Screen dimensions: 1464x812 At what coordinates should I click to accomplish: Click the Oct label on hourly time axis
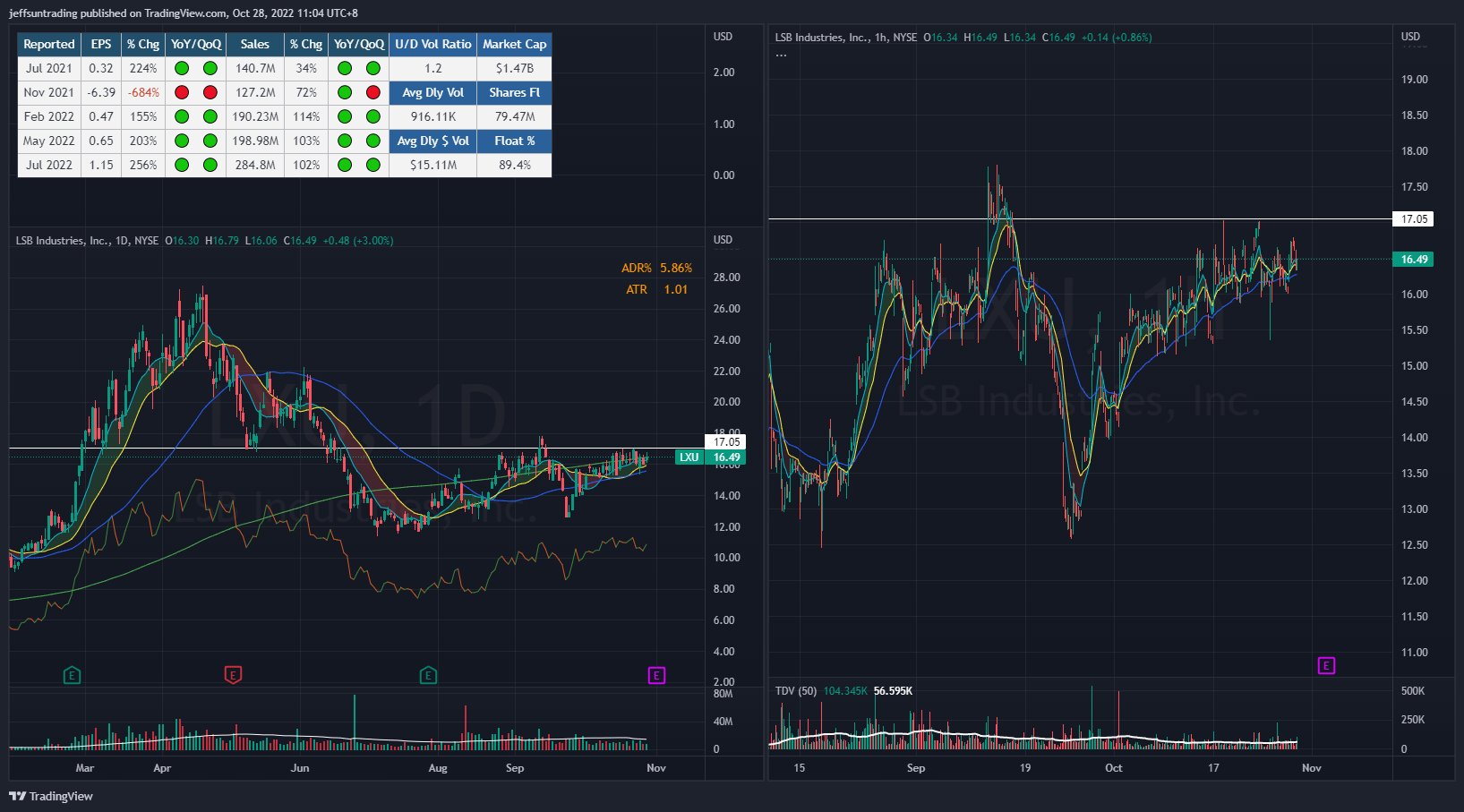tap(1113, 768)
